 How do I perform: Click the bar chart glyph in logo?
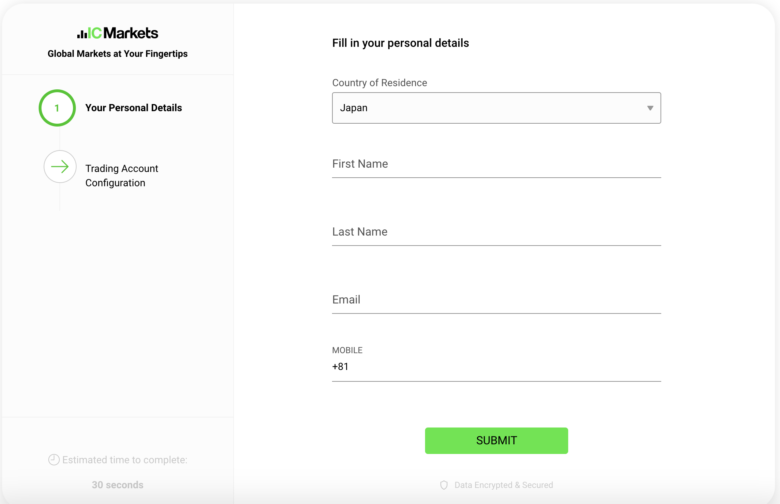pos(82,34)
